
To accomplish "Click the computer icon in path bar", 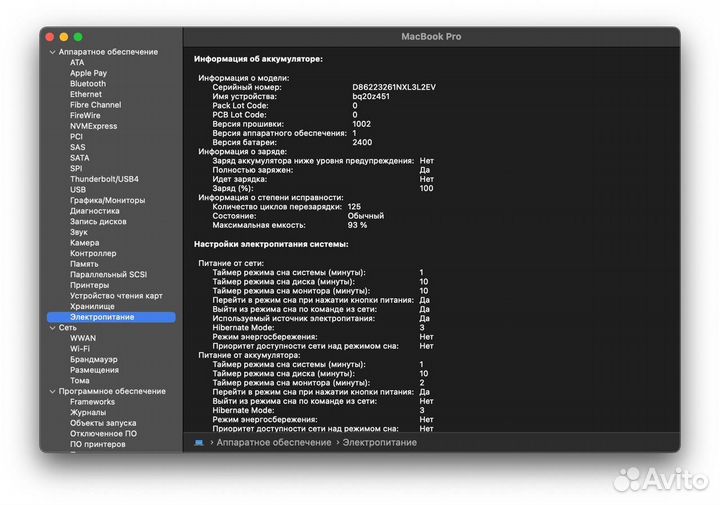I will [x=199, y=443].
